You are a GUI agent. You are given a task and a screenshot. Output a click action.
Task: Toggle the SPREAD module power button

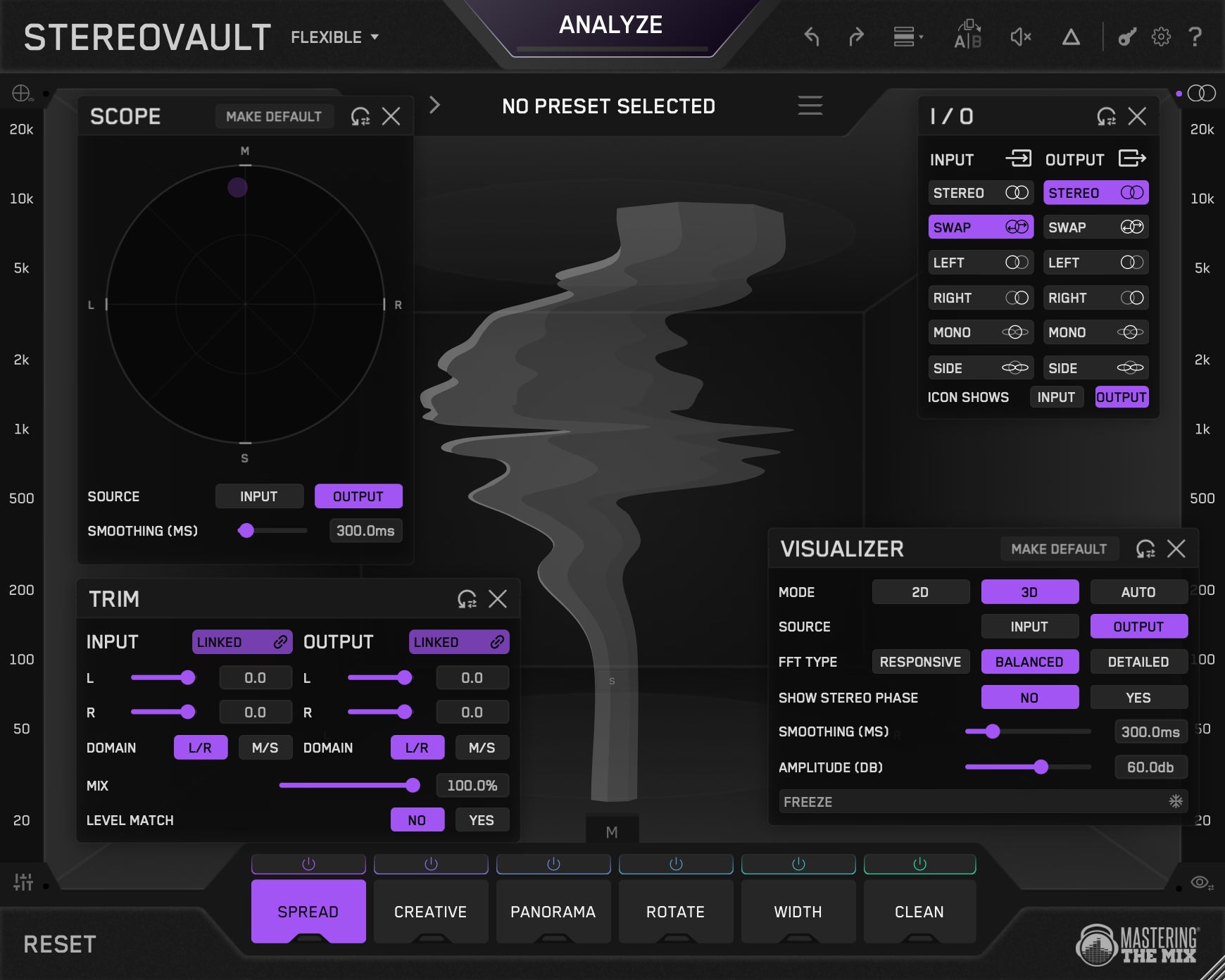(x=308, y=864)
